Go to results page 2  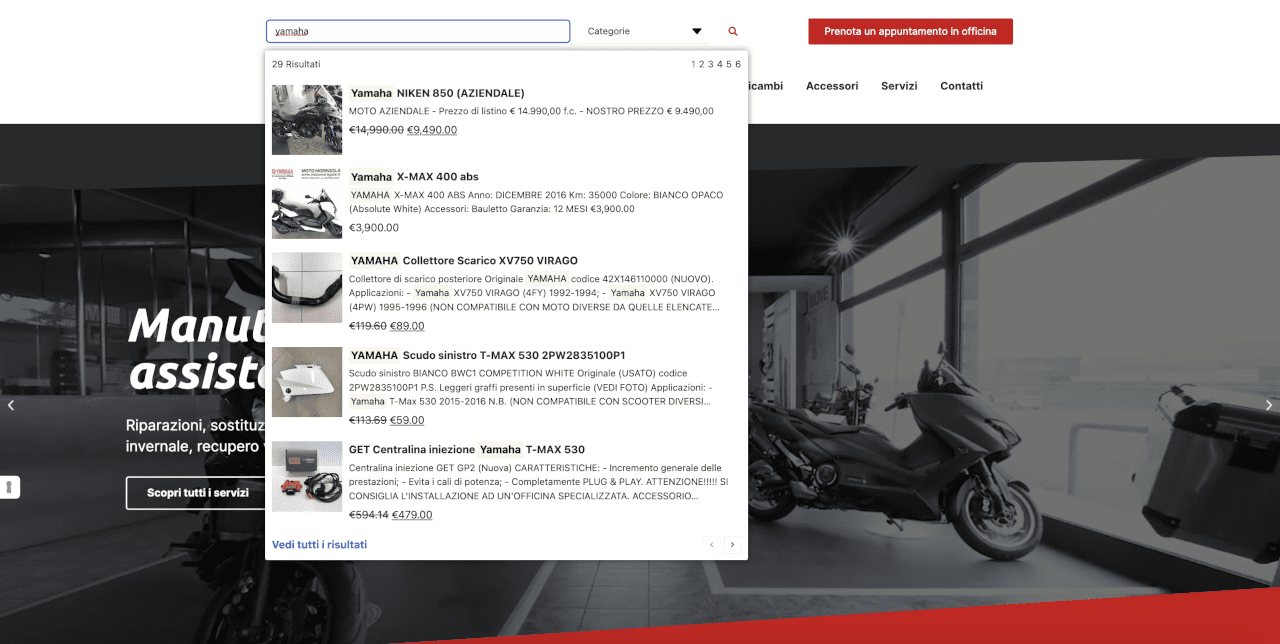point(702,64)
